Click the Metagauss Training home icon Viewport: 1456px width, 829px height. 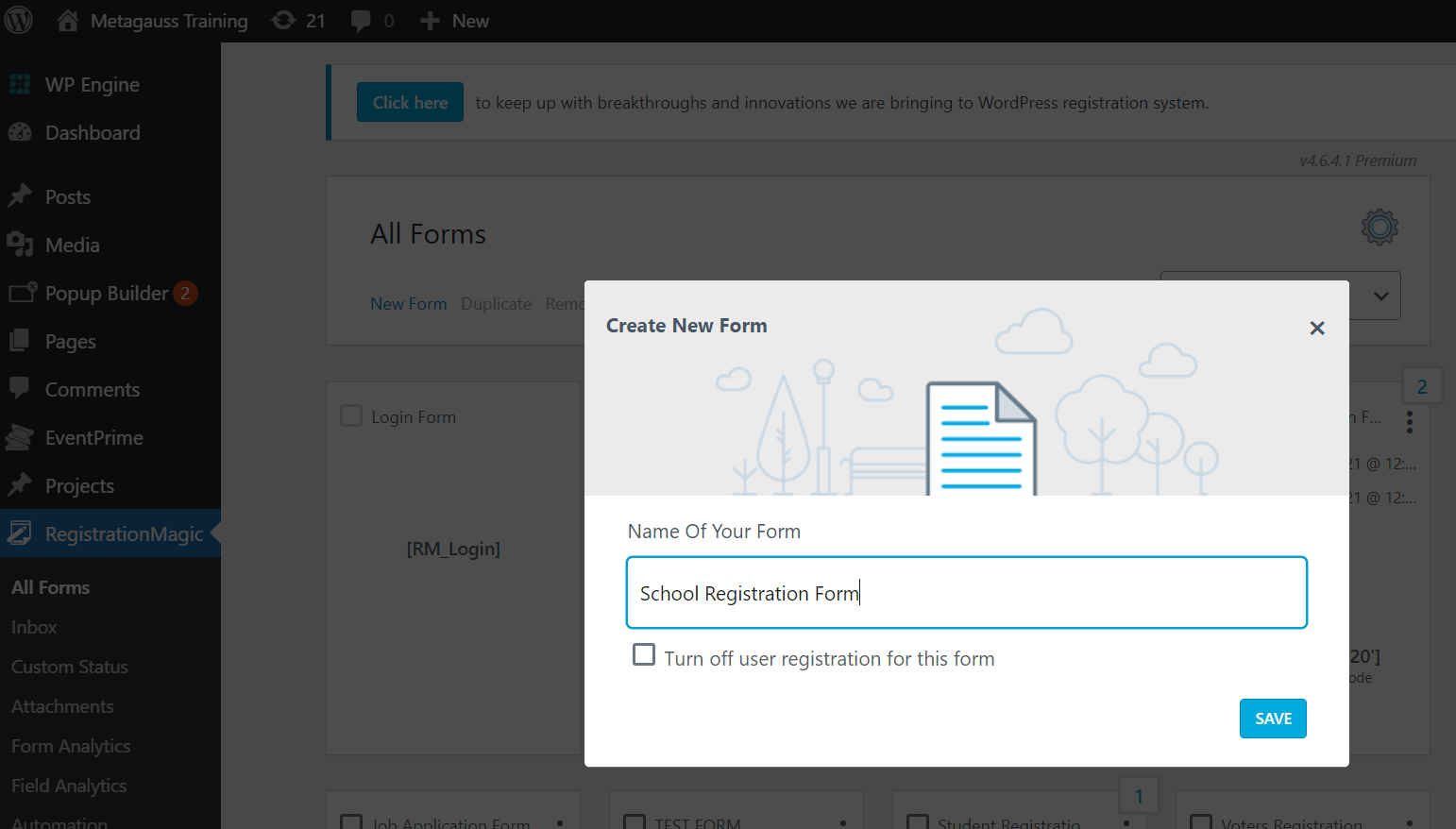point(68,21)
